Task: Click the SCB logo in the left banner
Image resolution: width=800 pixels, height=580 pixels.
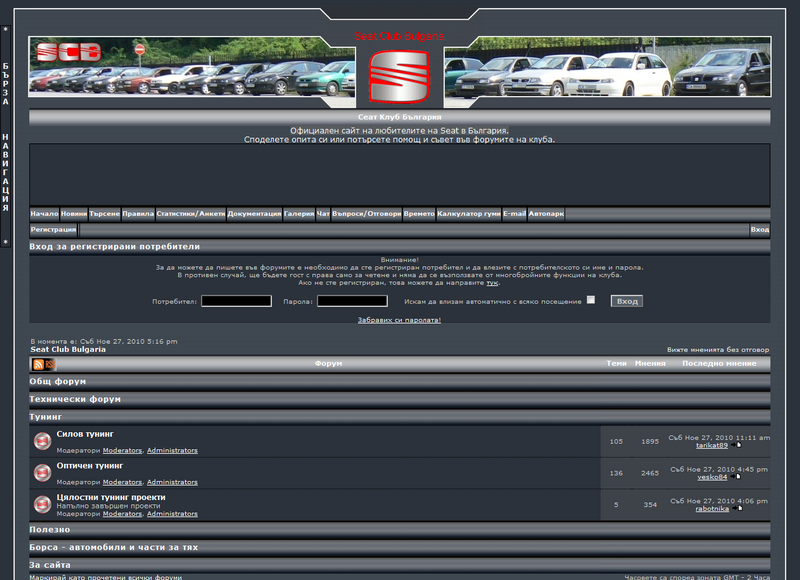Action: click(x=69, y=52)
